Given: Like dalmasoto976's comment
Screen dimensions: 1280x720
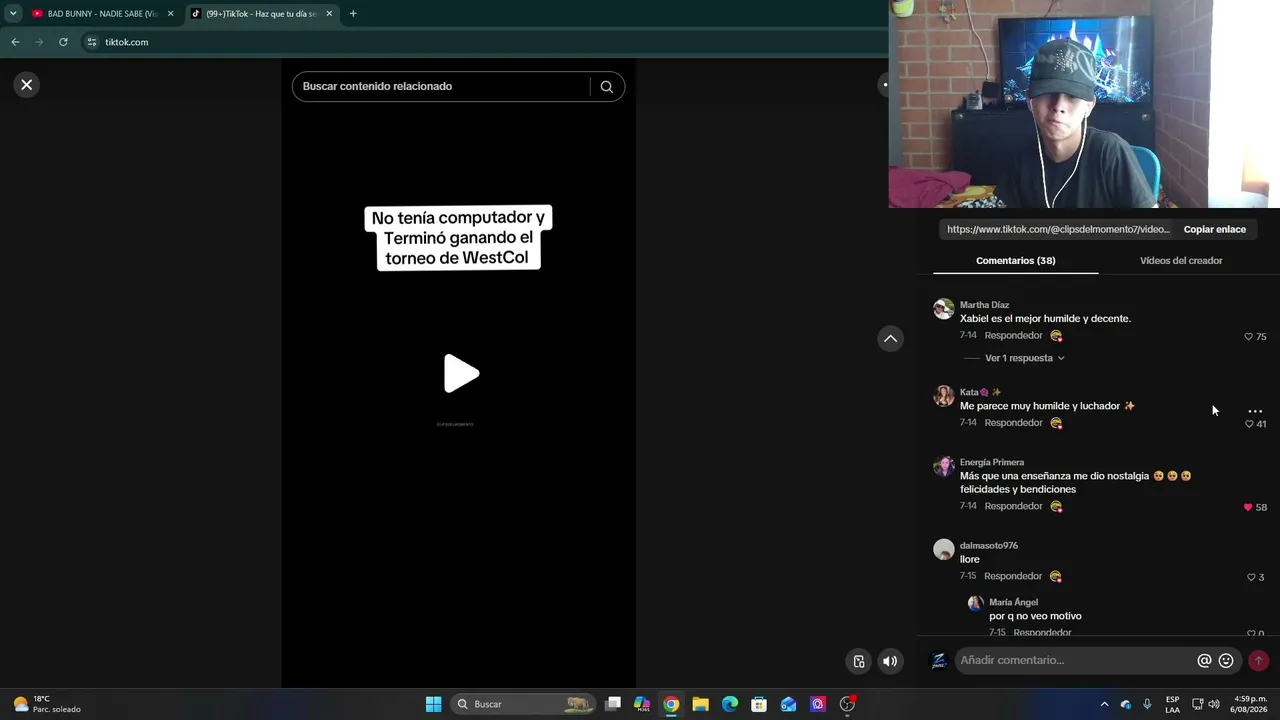Looking at the screenshot, I should (x=1251, y=577).
